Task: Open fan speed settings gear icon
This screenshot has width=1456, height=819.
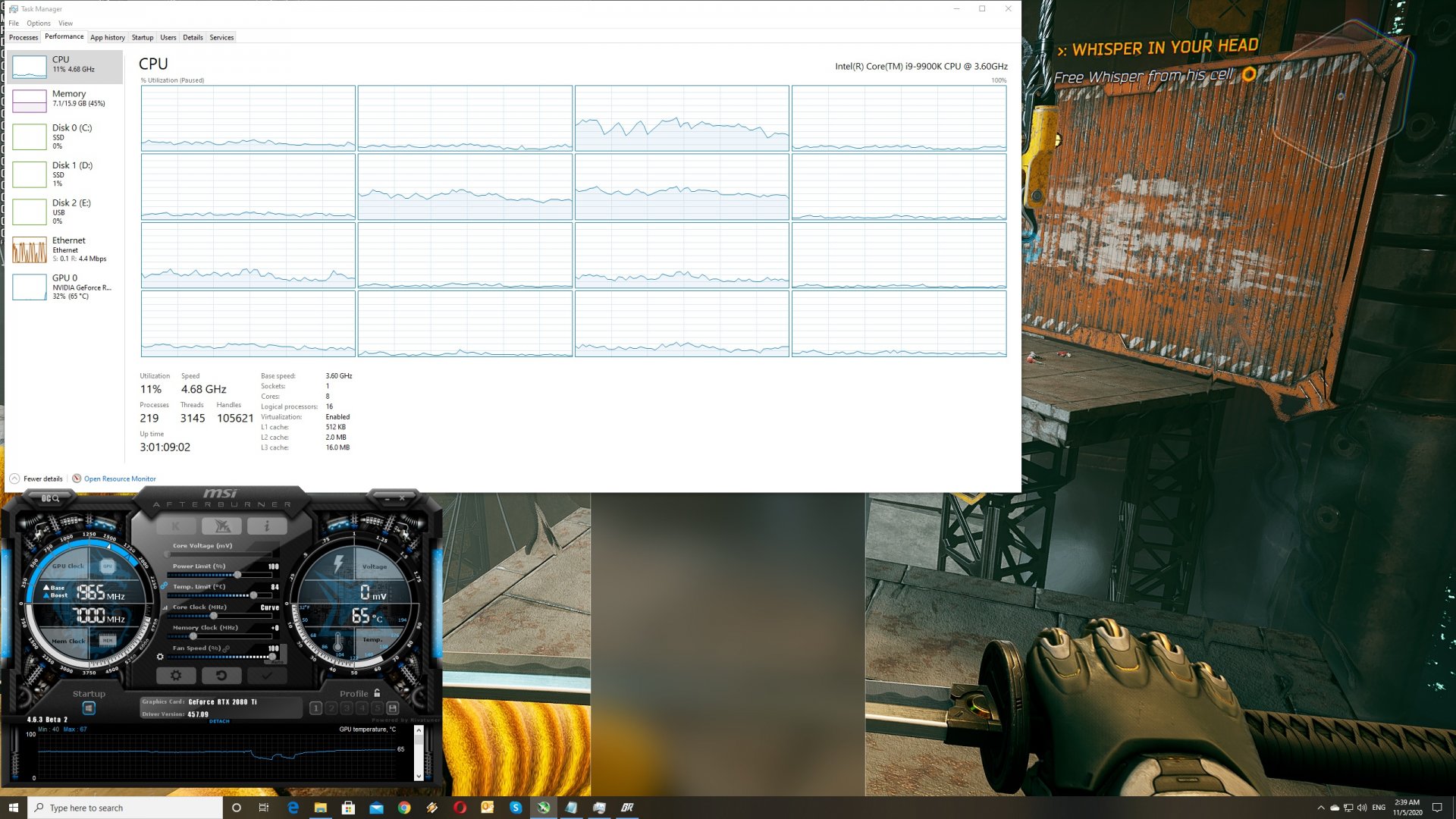Action: tap(160, 657)
